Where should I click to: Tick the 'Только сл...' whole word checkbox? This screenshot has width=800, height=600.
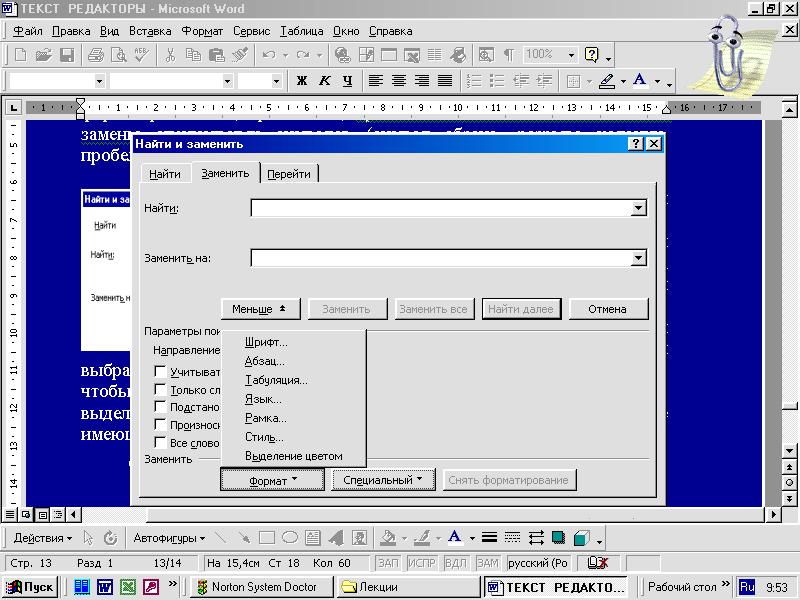(x=160, y=390)
